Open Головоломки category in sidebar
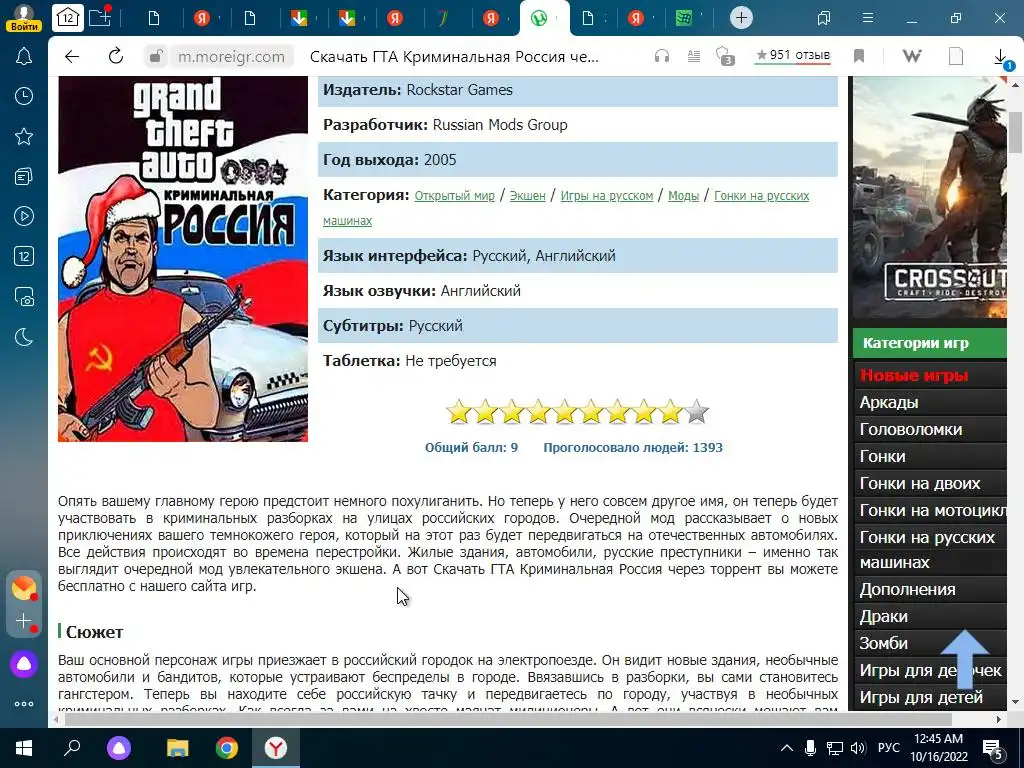This screenshot has height=768, width=1024. click(910, 430)
